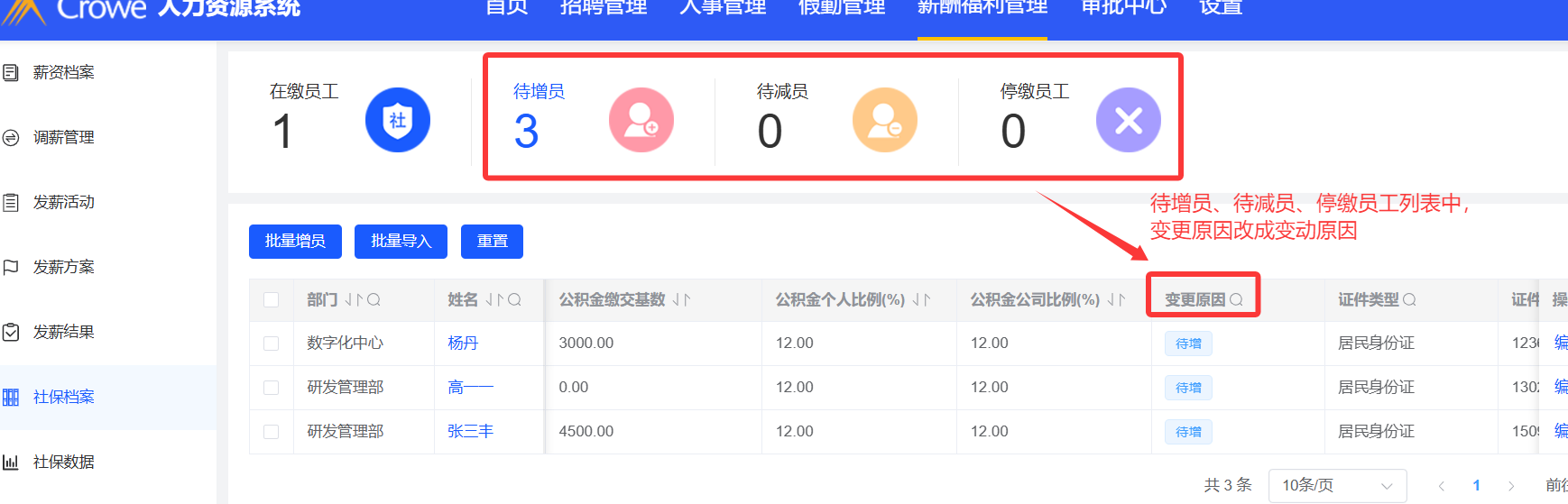Viewport: 1568px width, 504px height.
Task: Select the 在缴员工 card label
Action: [304, 91]
